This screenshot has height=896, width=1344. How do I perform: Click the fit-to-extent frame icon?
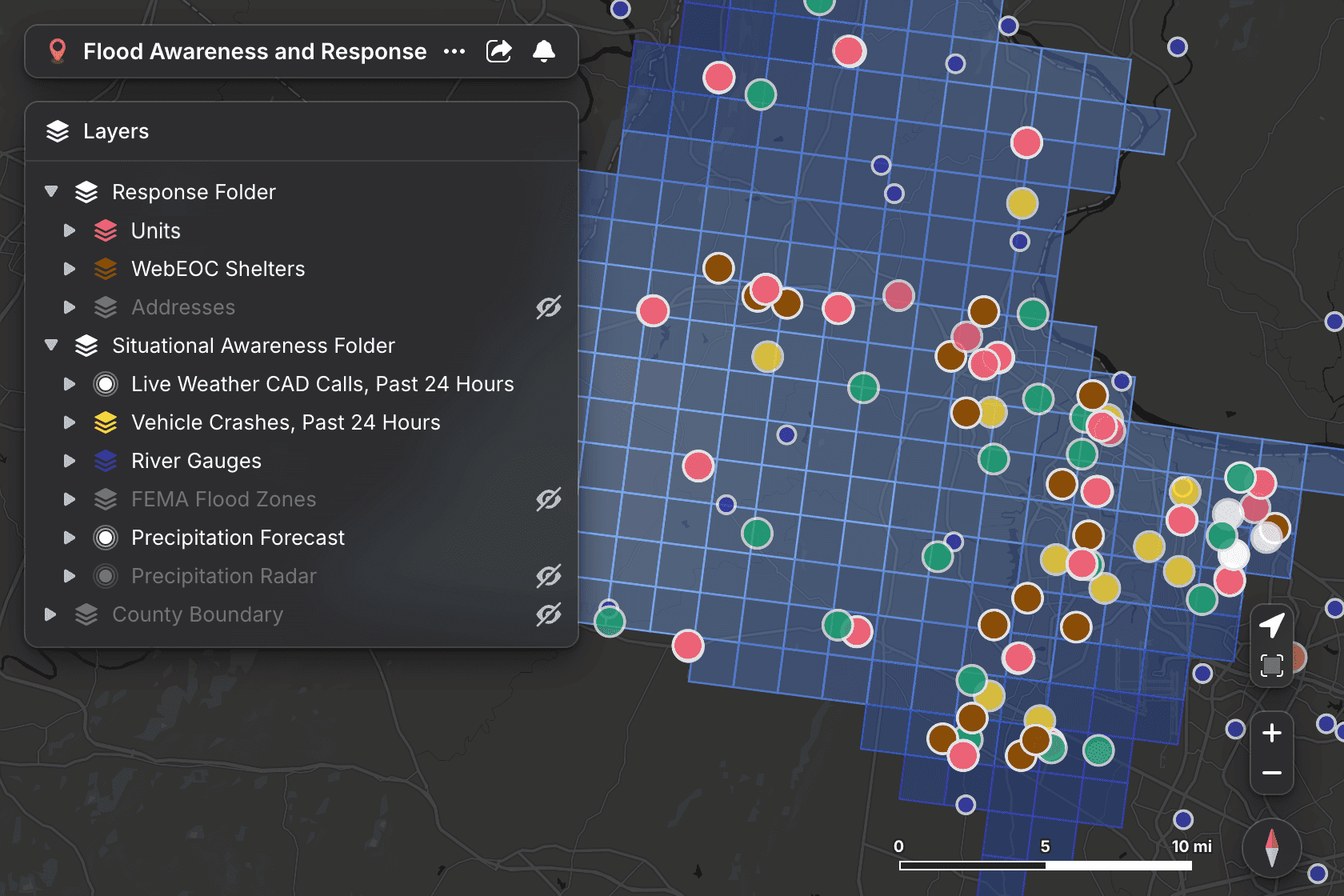pos(1272,666)
